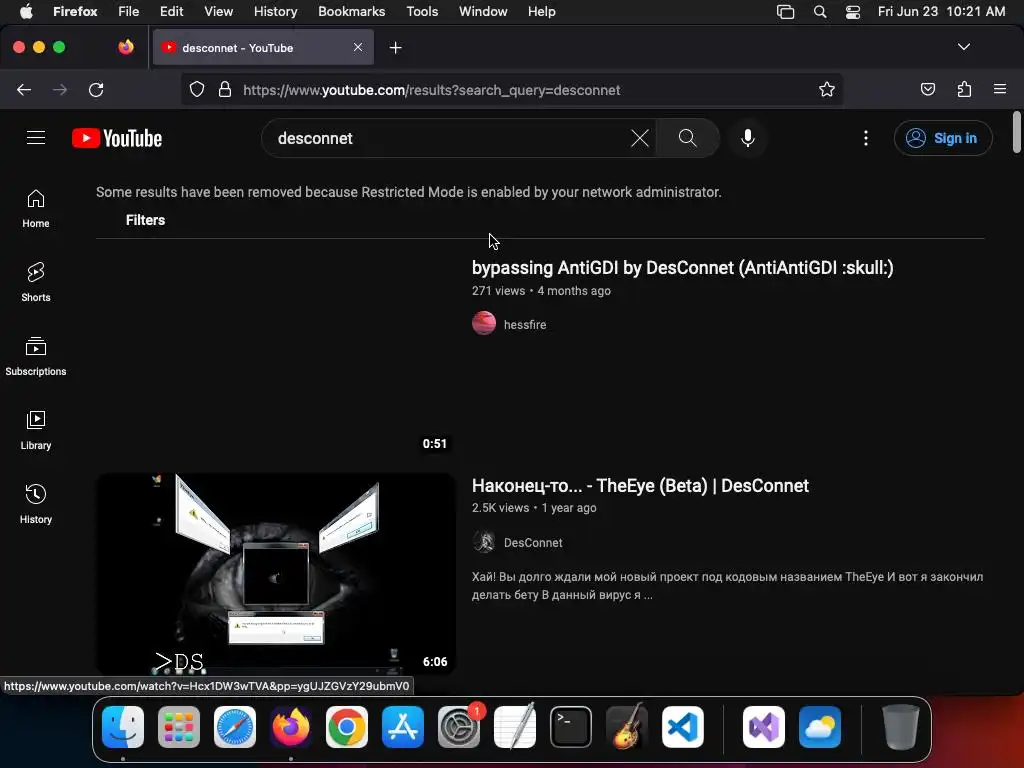The width and height of the screenshot is (1024, 768).
Task: Open Spotlight search in the menu bar
Action: (x=820, y=12)
